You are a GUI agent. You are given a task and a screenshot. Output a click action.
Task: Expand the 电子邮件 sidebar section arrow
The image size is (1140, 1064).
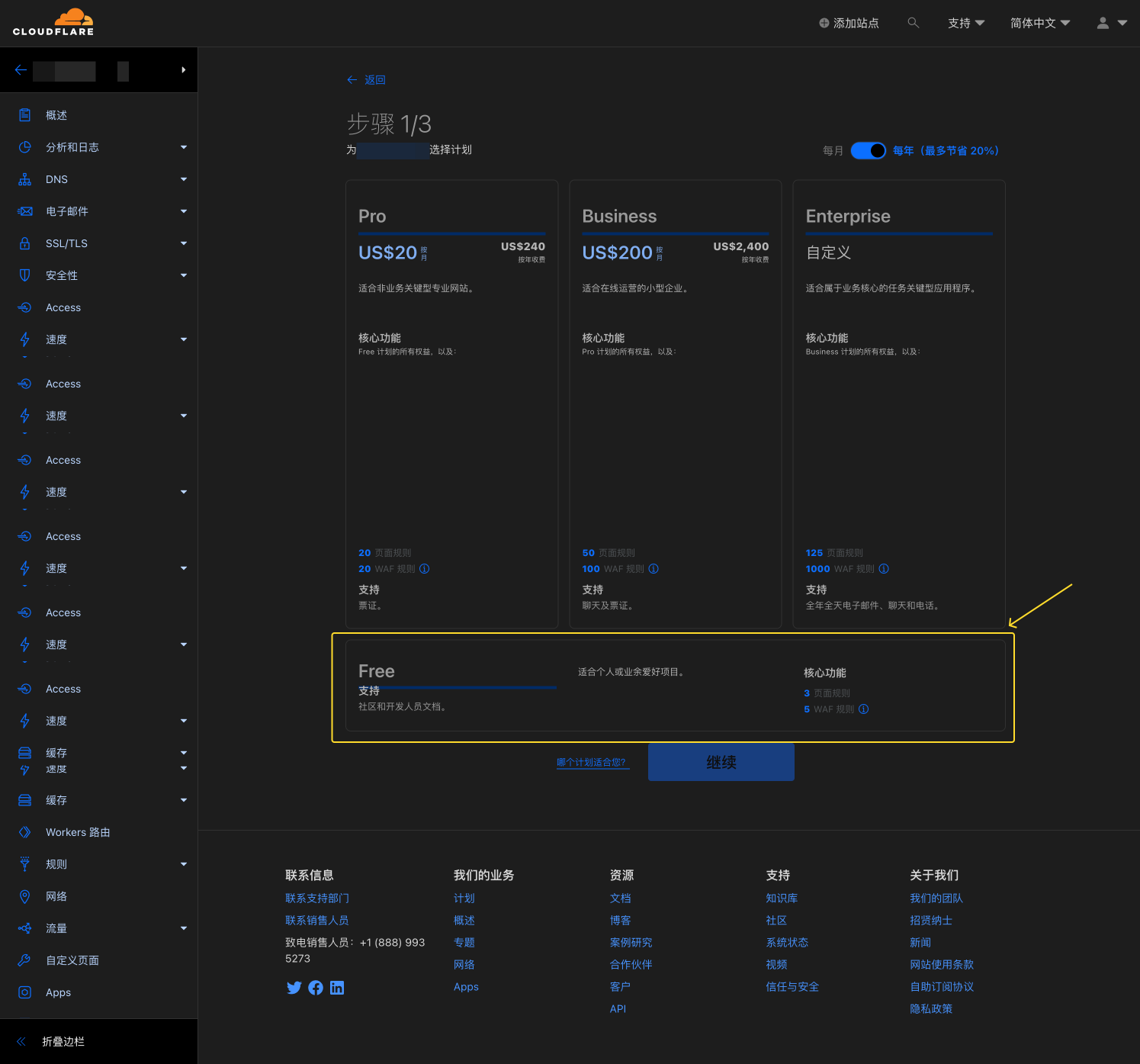tap(184, 211)
